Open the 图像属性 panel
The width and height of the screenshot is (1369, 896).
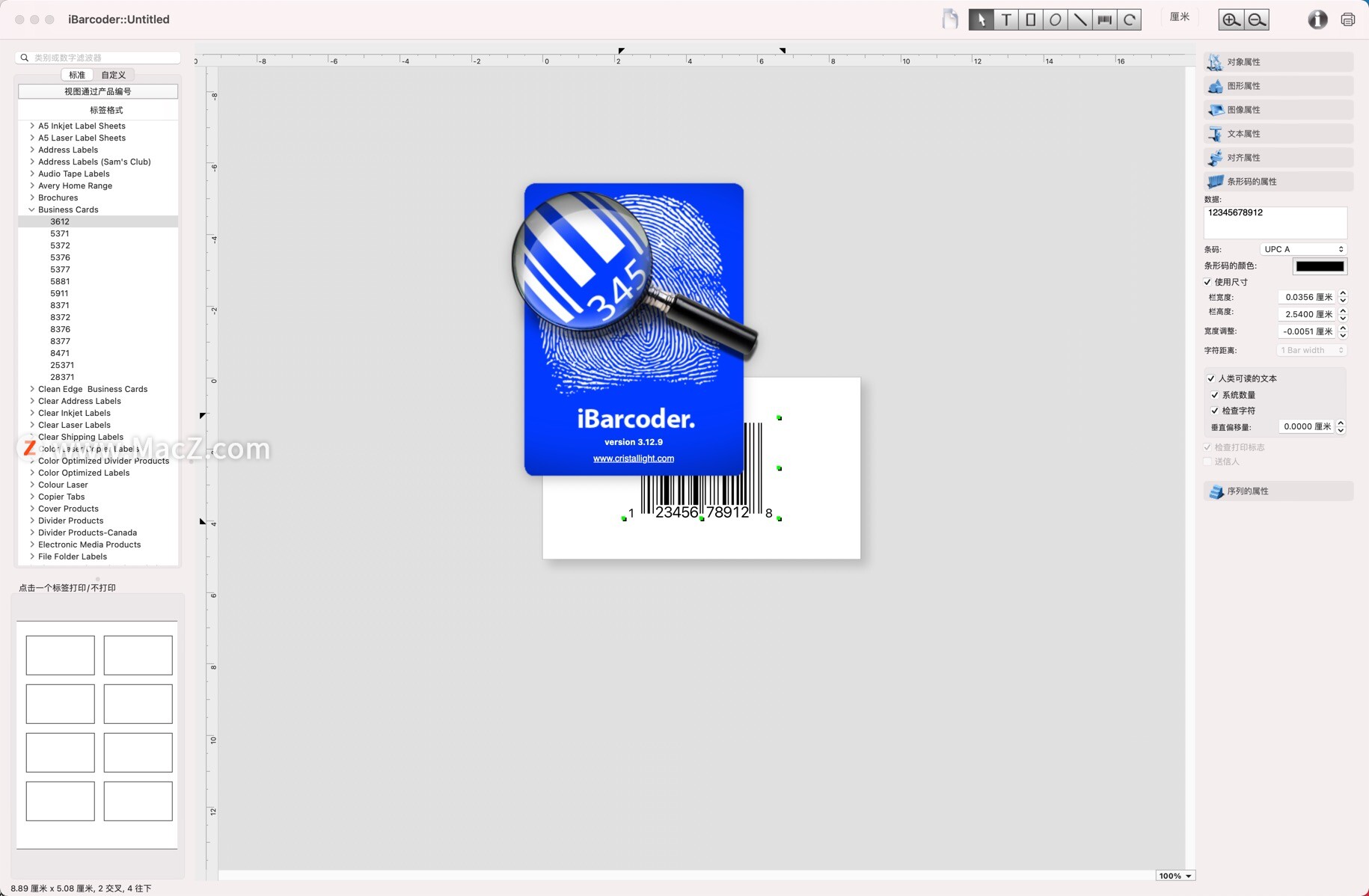click(1278, 110)
